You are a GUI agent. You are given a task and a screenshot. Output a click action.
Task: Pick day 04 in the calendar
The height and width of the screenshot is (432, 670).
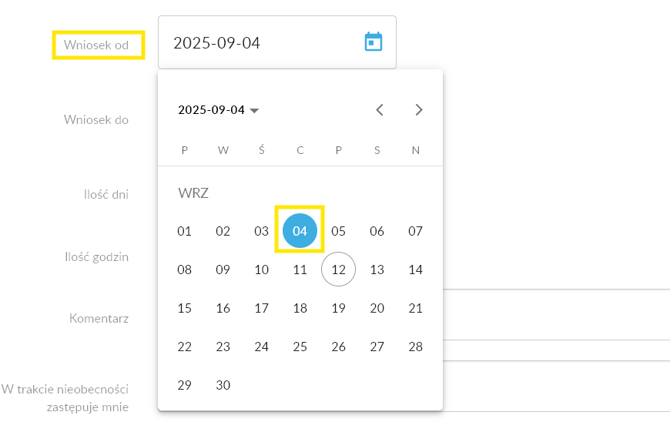coord(300,231)
